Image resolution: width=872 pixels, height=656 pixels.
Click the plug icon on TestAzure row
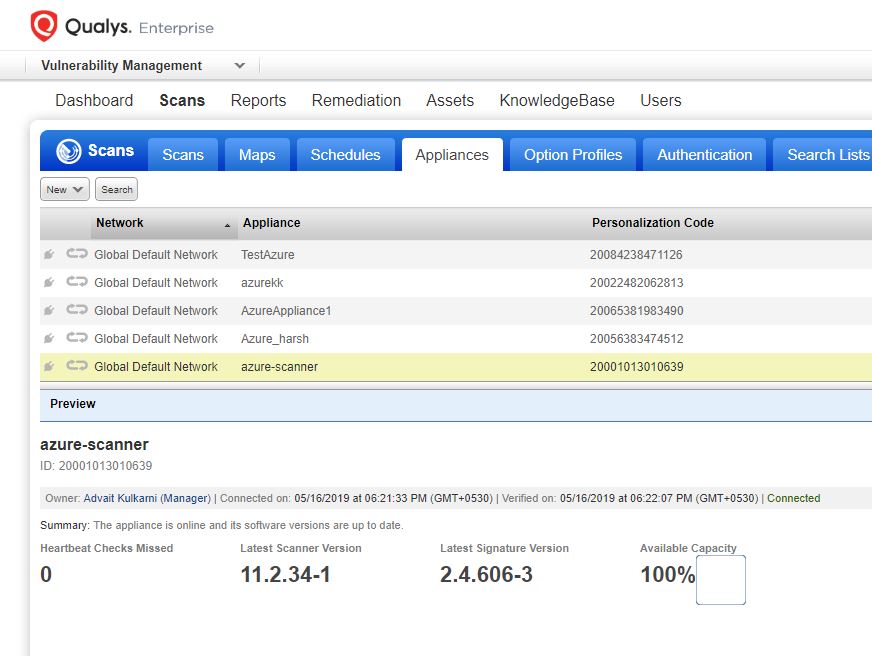48,254
